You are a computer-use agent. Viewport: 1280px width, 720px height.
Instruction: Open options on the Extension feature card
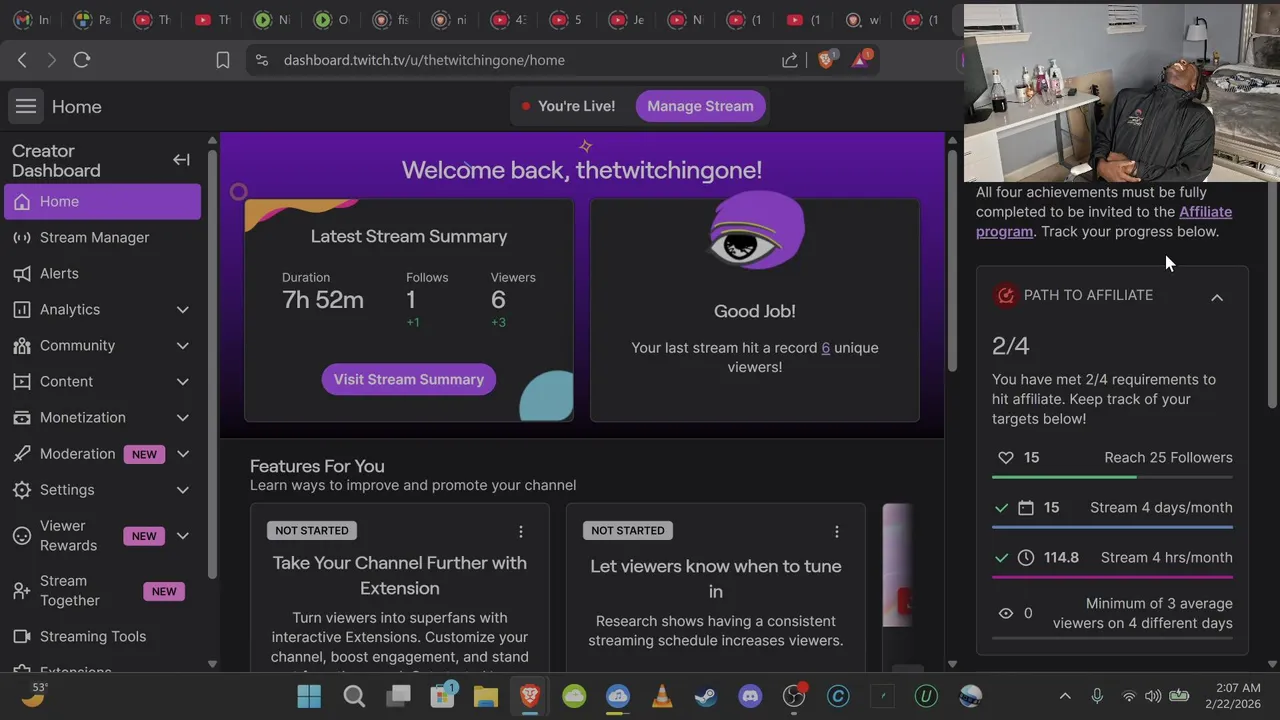click(520, 531)
